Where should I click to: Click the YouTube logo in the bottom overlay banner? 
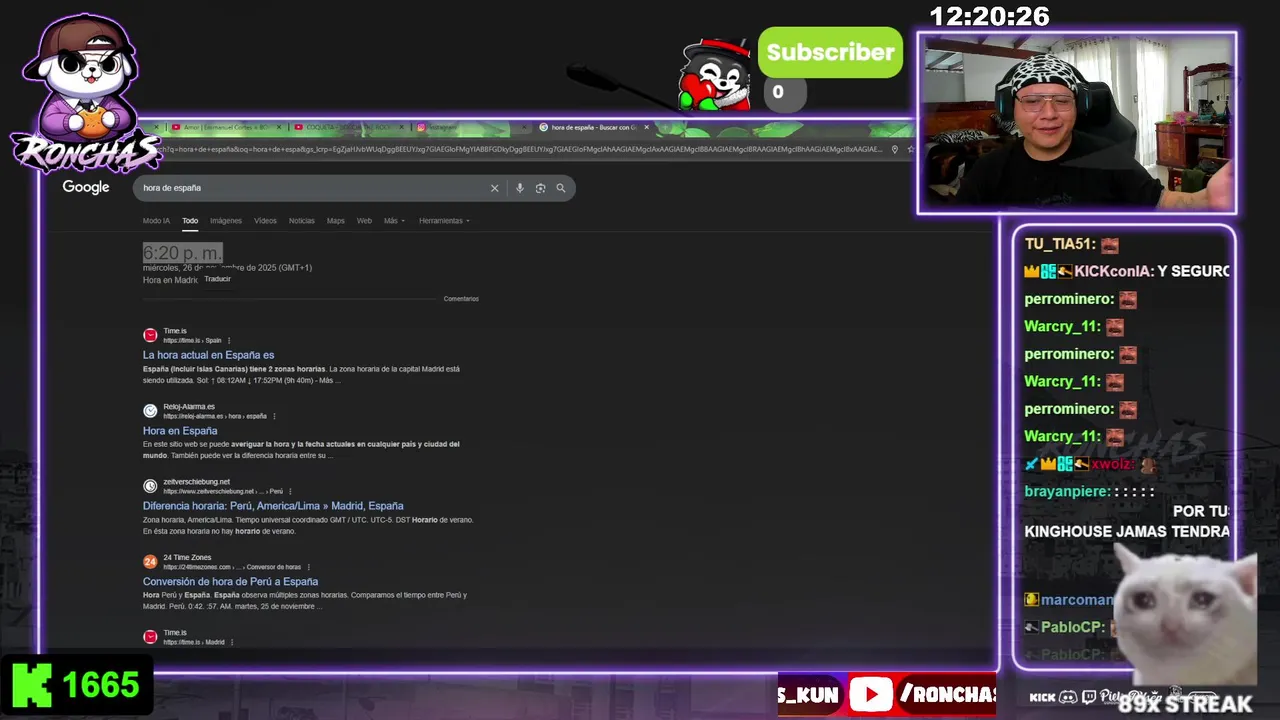coord(871,695)
